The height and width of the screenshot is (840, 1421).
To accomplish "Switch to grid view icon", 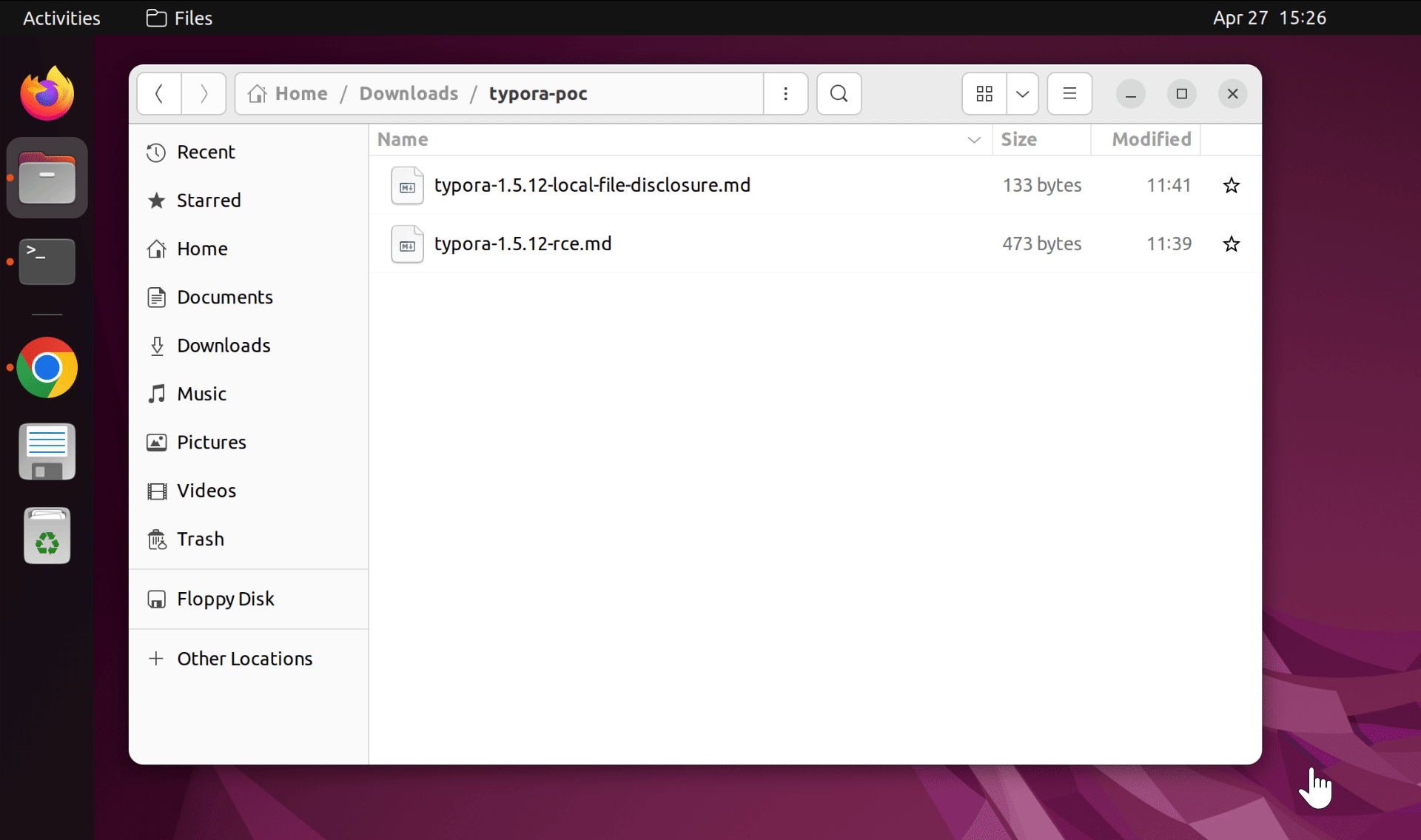I will tap(984, 94).
